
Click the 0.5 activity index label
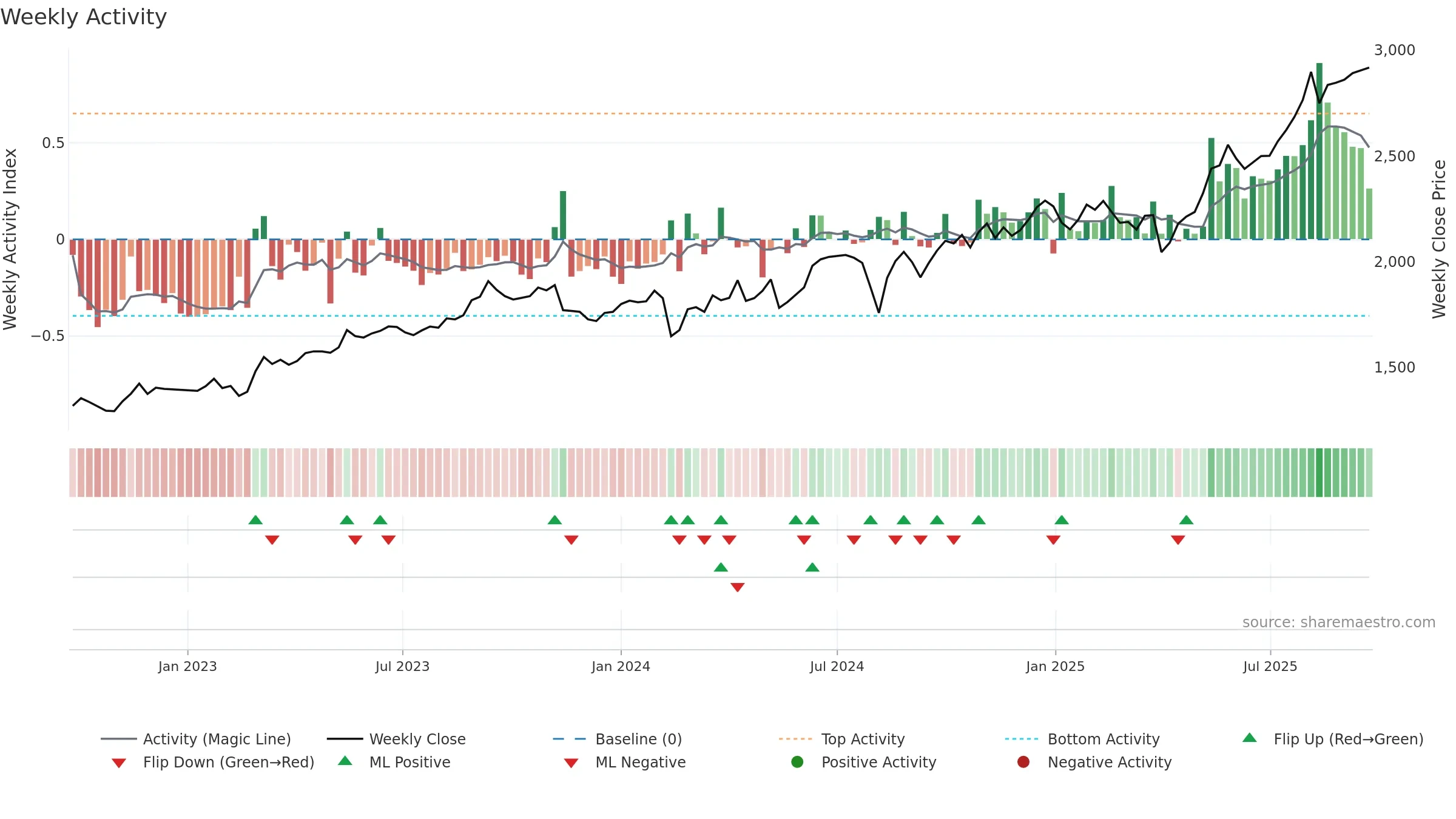tap(53, 143)
